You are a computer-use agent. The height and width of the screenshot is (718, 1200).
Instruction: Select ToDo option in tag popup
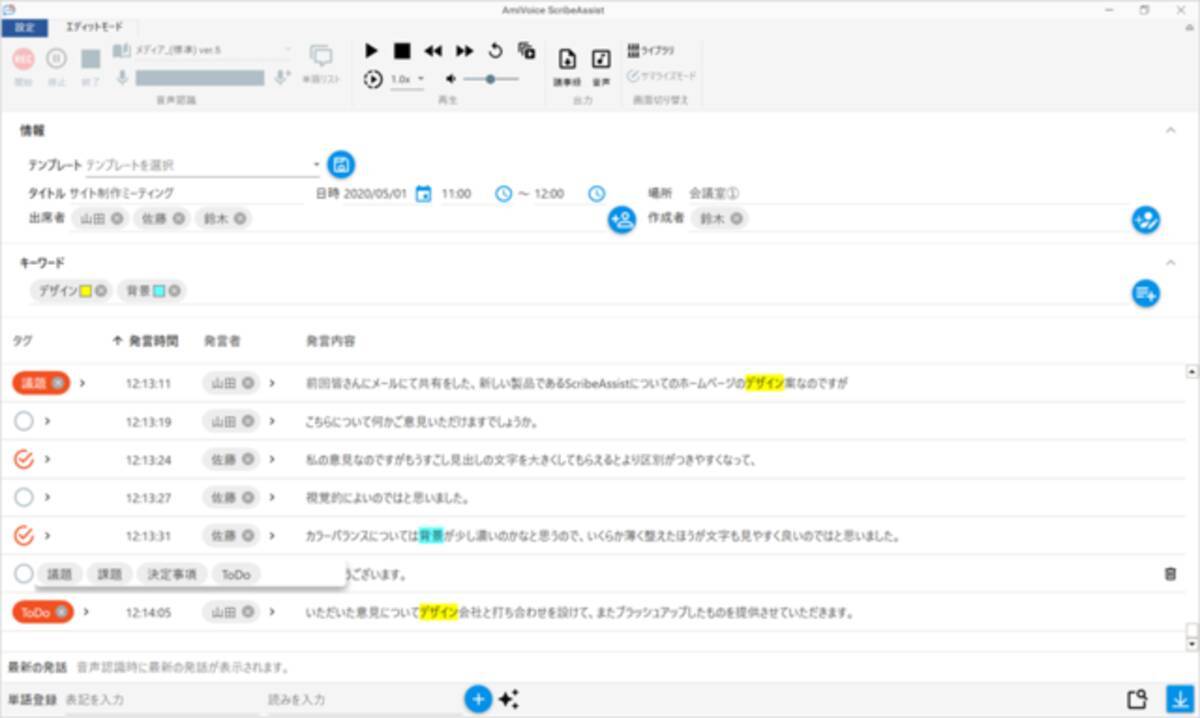click(236, 574)
